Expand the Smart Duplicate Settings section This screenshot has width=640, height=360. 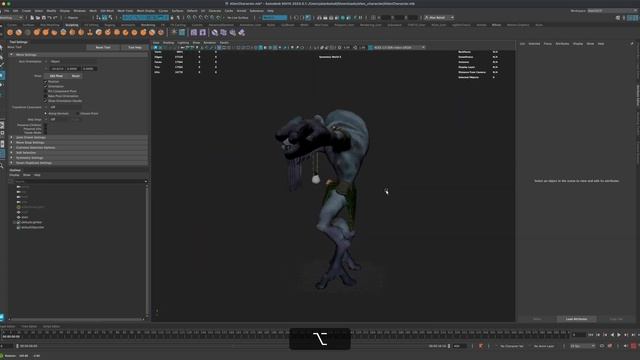(78, 163)
